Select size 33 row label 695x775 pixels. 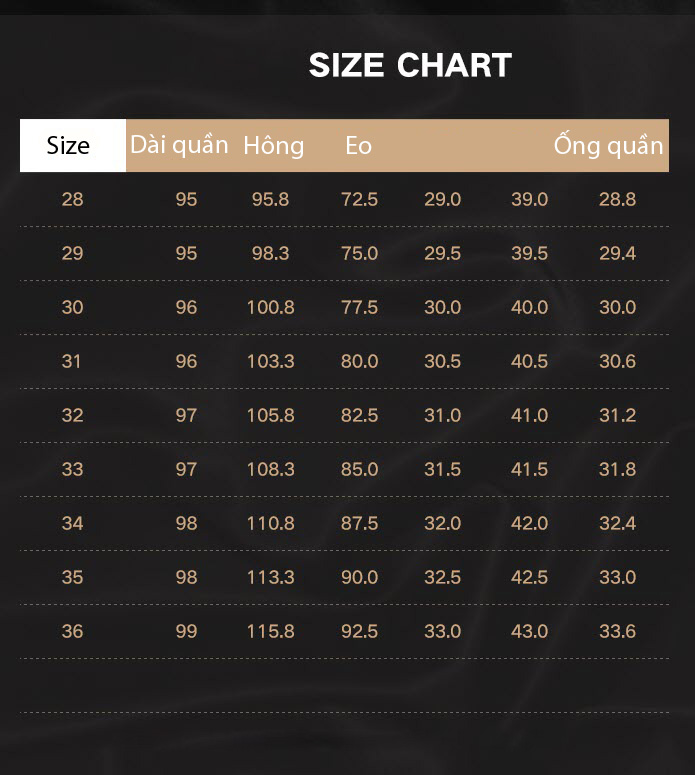pyautogui.click(x=72, y=469)
